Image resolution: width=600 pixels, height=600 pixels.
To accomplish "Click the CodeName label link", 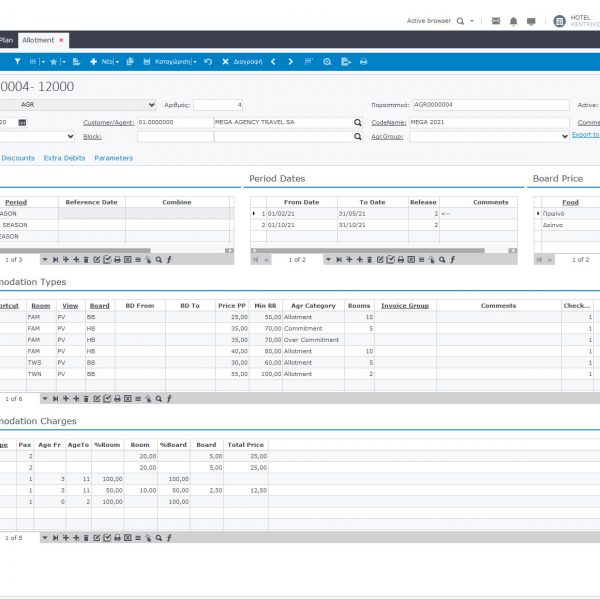I will [x=388, y=122].
